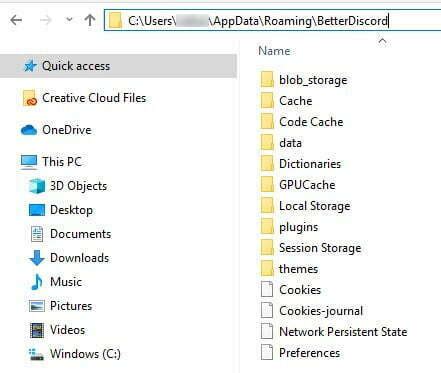Select the Cookies-journal file
The height and width of the screenshot is (373, 441).
coord(321,311)
